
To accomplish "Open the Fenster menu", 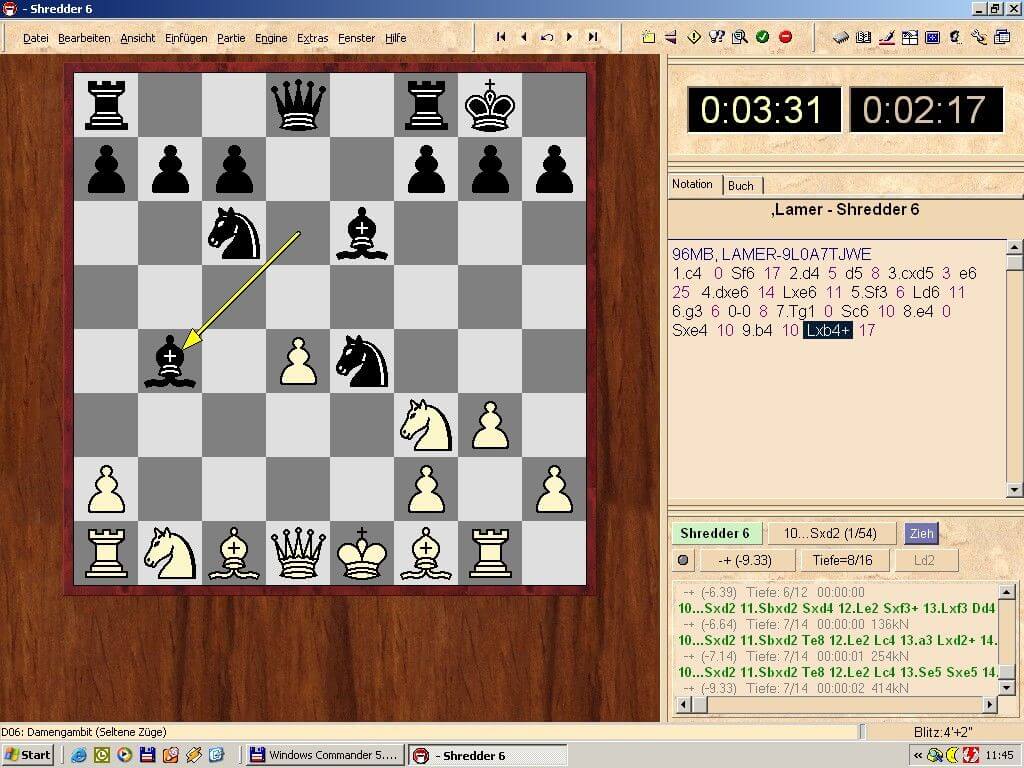I will (357, 38).
